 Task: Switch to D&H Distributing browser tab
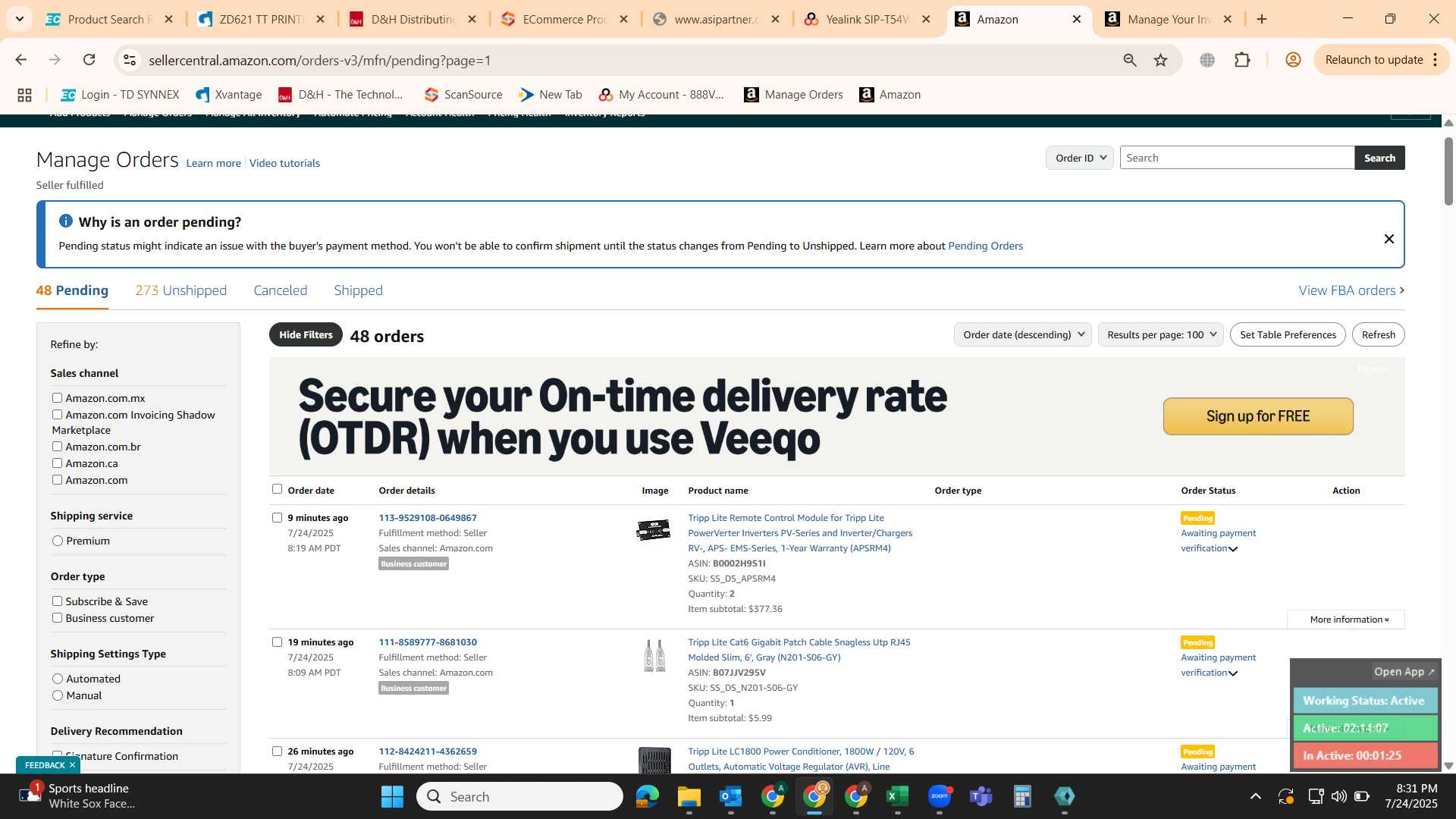pyautogui.click(x=413, y=19)
